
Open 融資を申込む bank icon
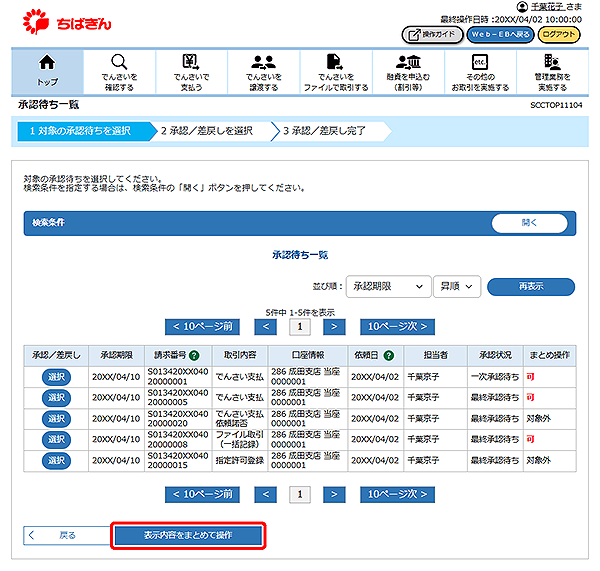408,62
